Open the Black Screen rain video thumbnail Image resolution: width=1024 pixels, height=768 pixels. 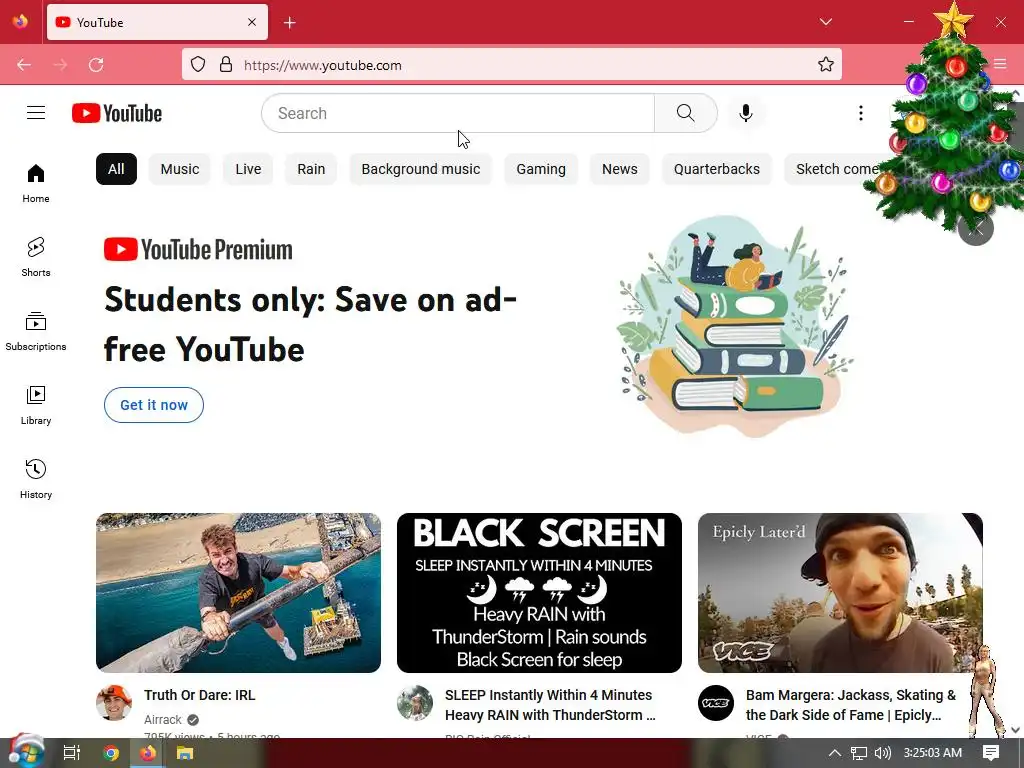coord(539,593)
